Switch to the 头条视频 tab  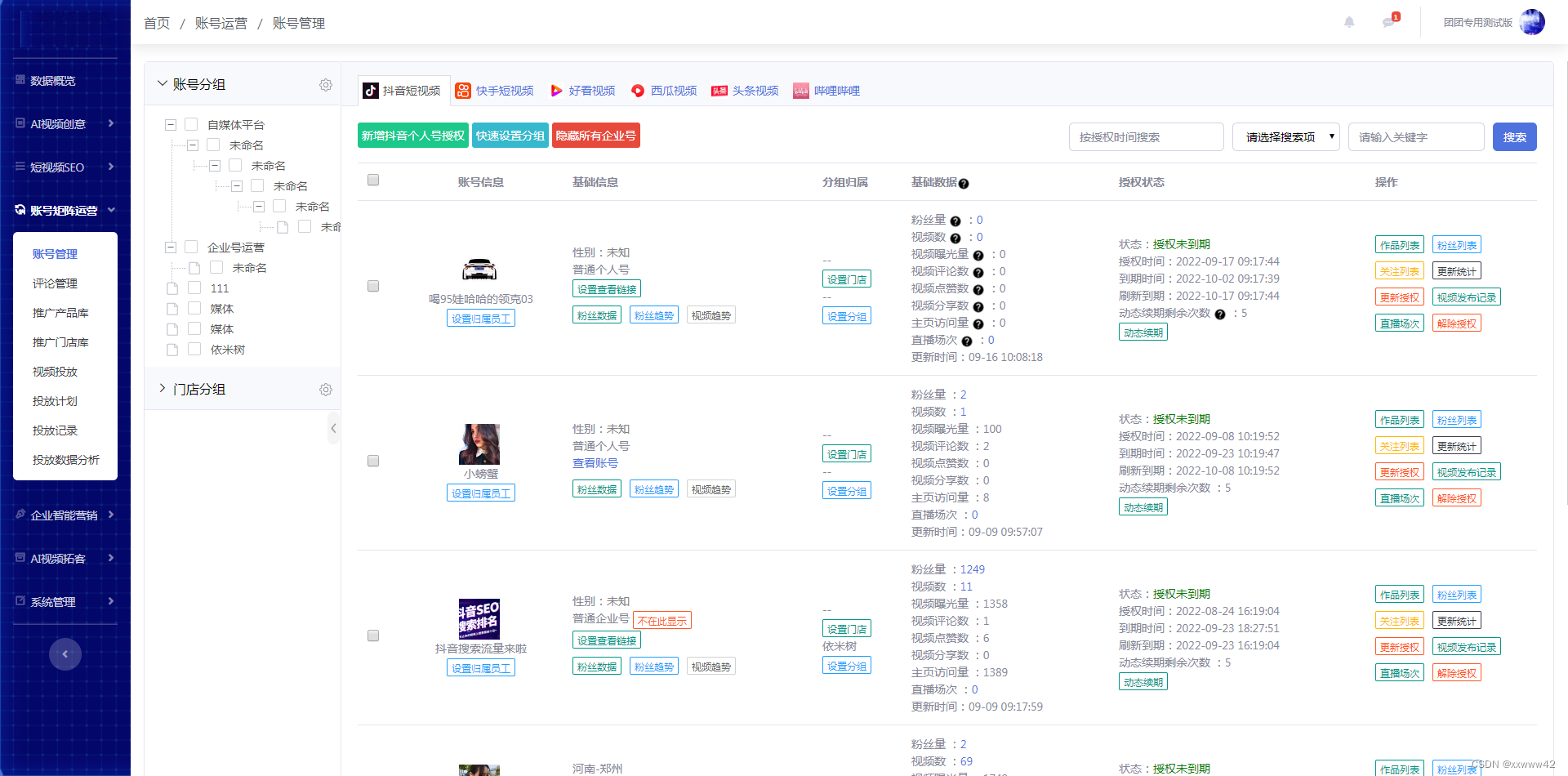(x=745, y=91)
